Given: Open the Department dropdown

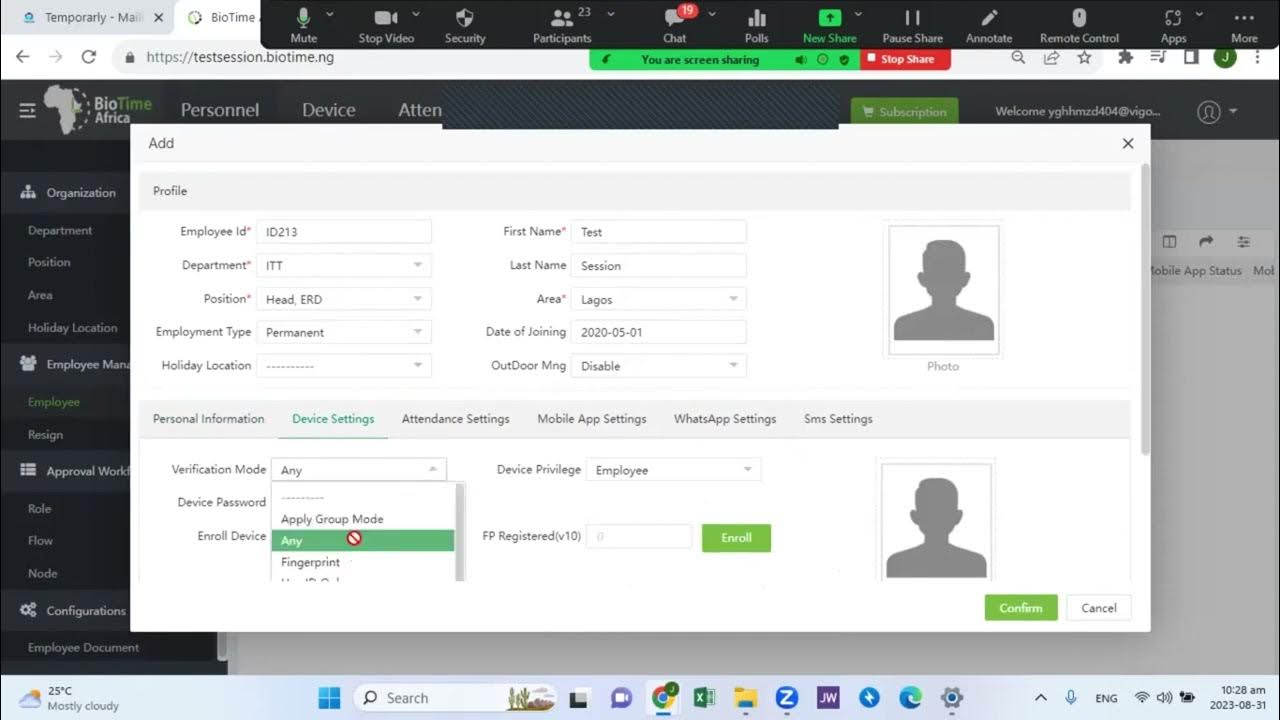Looking at the screenshot, I should pos(344,266).
